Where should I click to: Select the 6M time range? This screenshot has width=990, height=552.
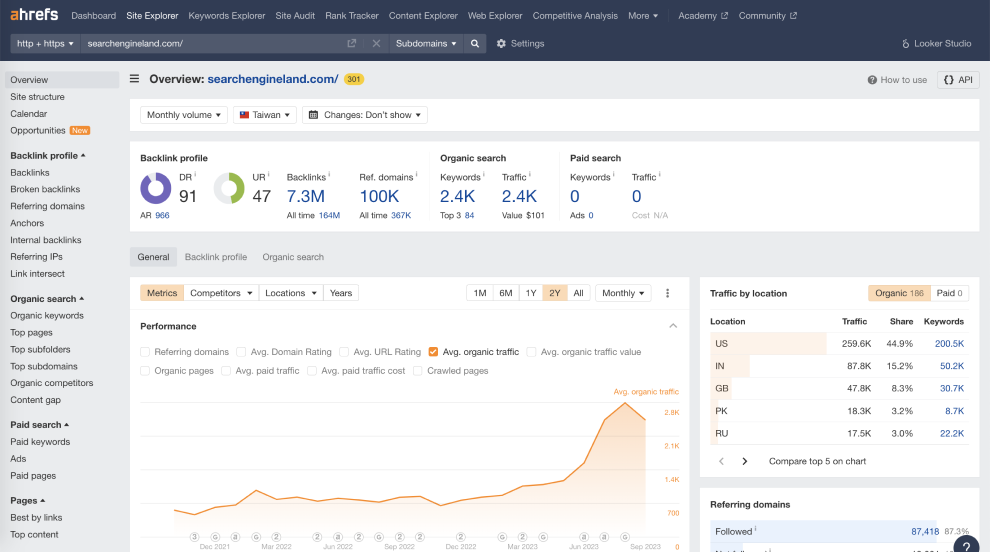[506, 293]
